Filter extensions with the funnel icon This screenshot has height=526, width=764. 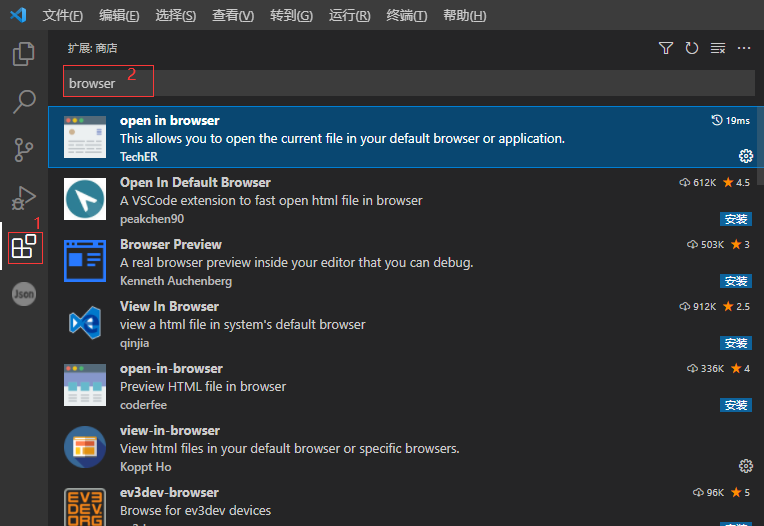click(666, 48)
